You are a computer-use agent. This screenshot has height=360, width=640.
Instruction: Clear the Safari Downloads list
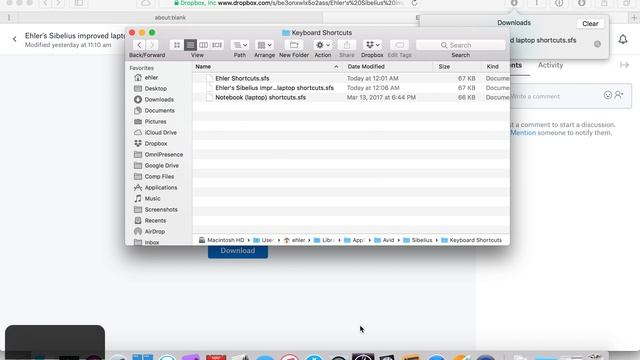(590, 24)
